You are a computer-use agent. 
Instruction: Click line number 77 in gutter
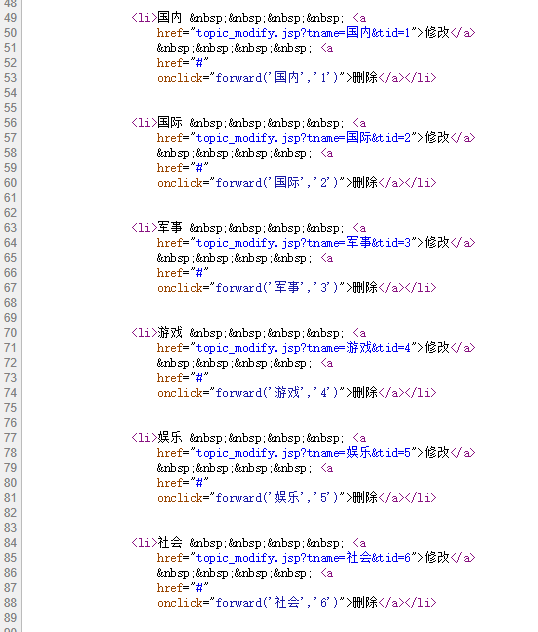(10, 438)
